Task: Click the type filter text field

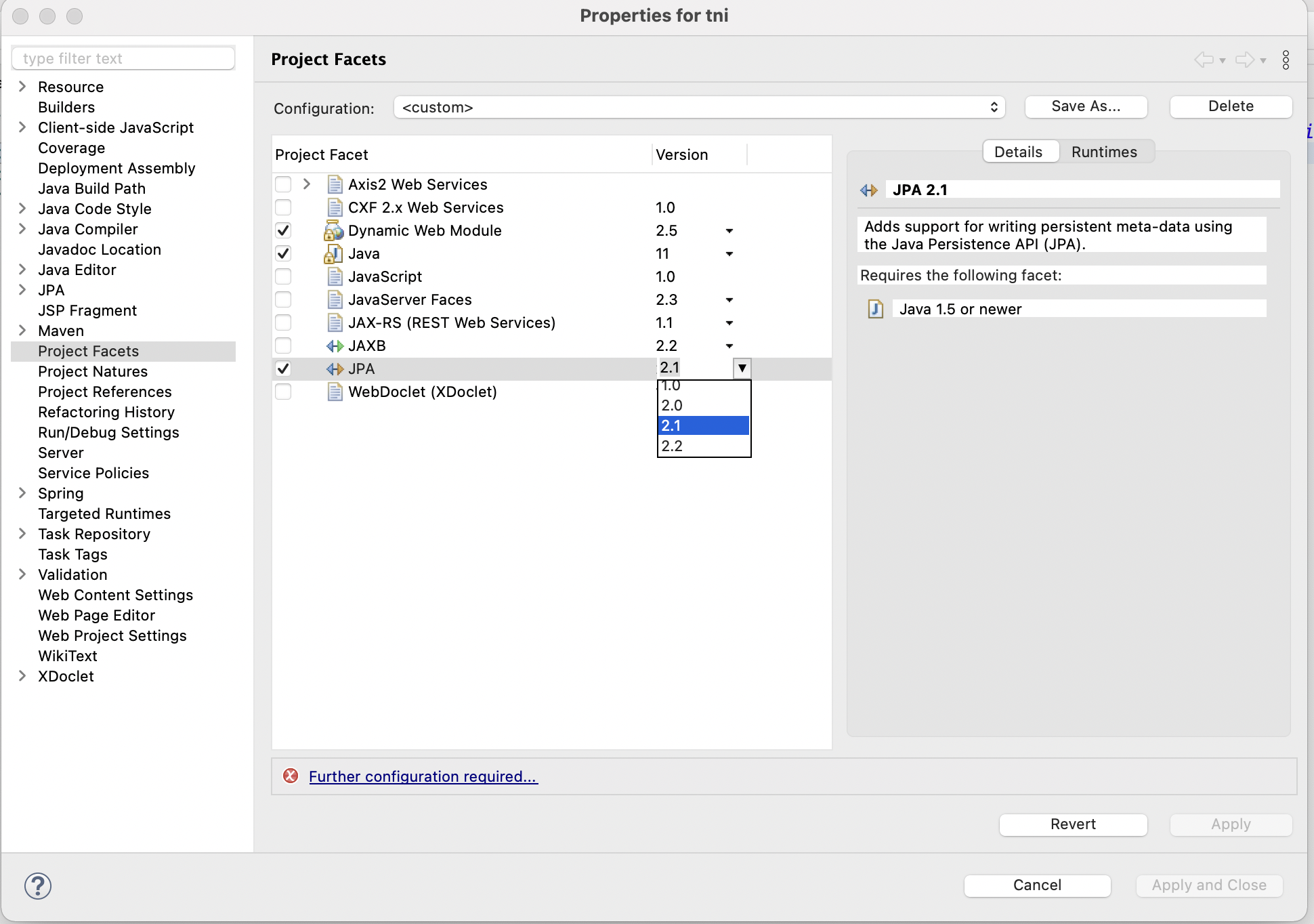Action: pyautogui.click(x=123, y=58)
